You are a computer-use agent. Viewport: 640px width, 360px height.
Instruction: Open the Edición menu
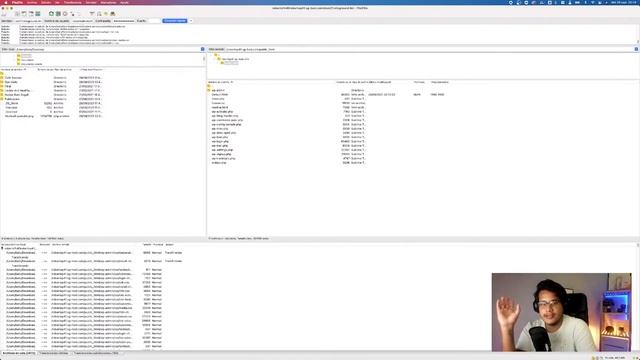tap(46, 2)
